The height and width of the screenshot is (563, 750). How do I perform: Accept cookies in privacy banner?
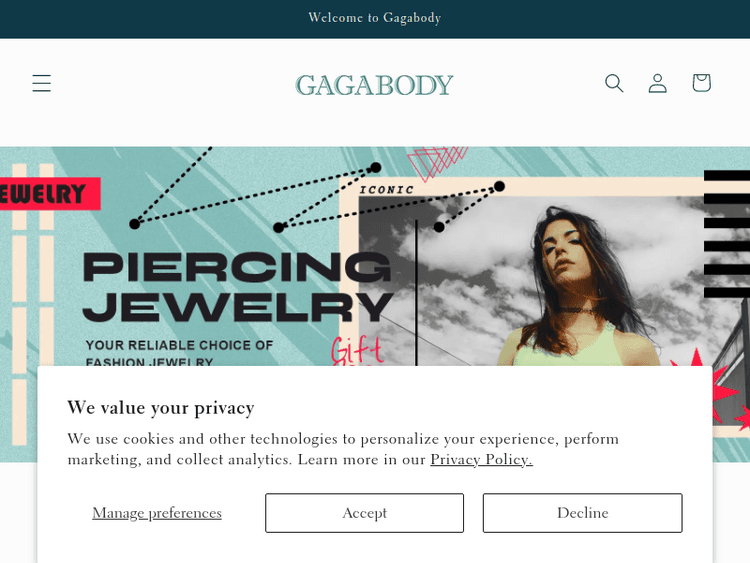tap(364, 513)
